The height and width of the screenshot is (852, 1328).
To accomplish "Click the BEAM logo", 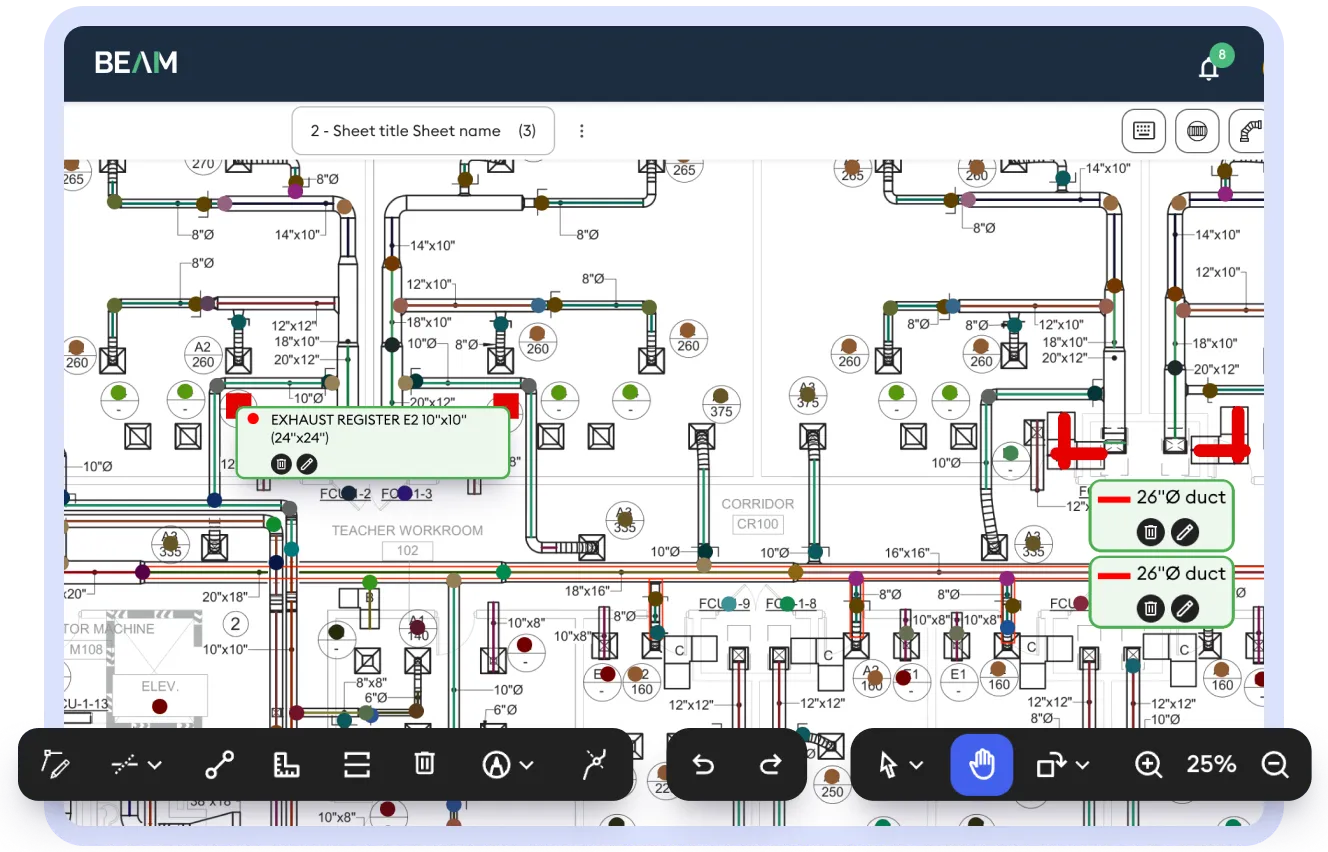I will pyautogui.click(x=136, y=63).
